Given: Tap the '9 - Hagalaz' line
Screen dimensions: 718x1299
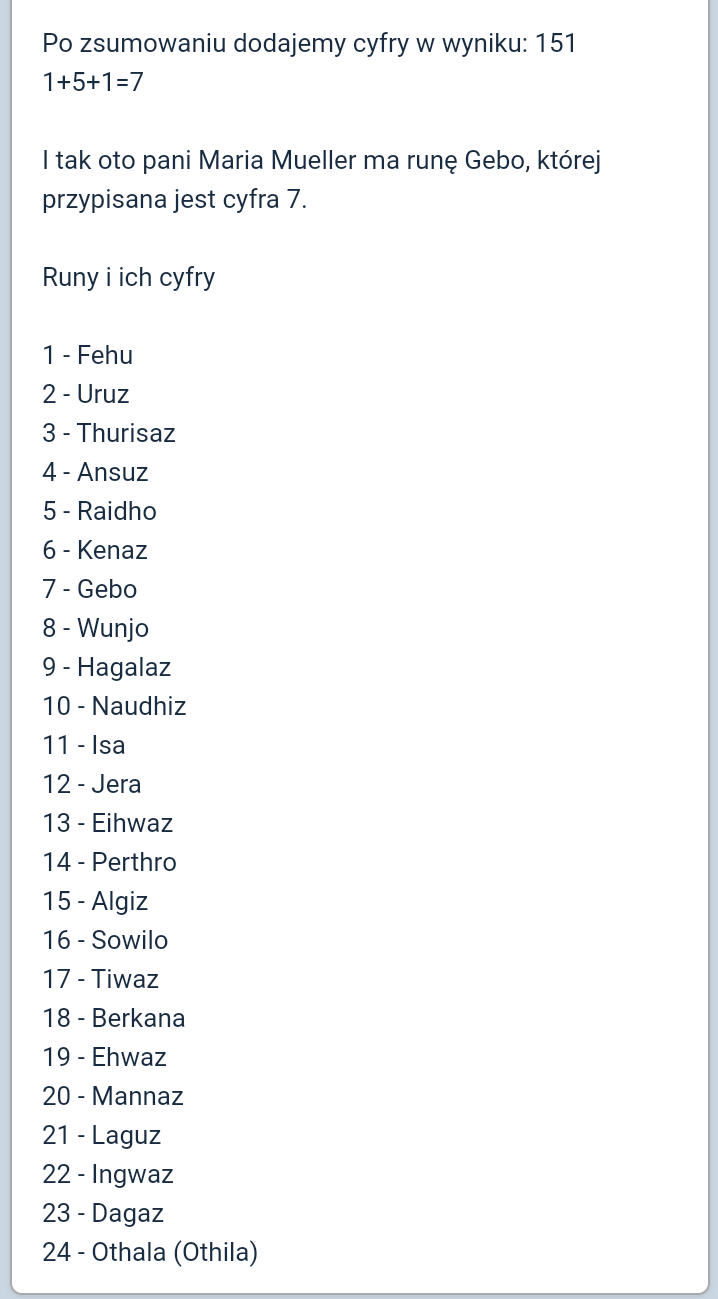Looking at the screenshot, I should (107, 667).
